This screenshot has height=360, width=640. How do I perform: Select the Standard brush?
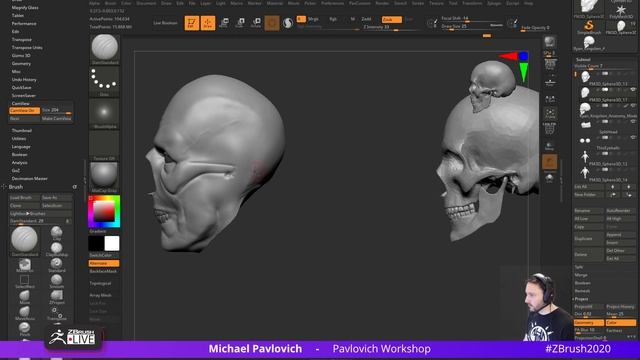coord(57,265)
